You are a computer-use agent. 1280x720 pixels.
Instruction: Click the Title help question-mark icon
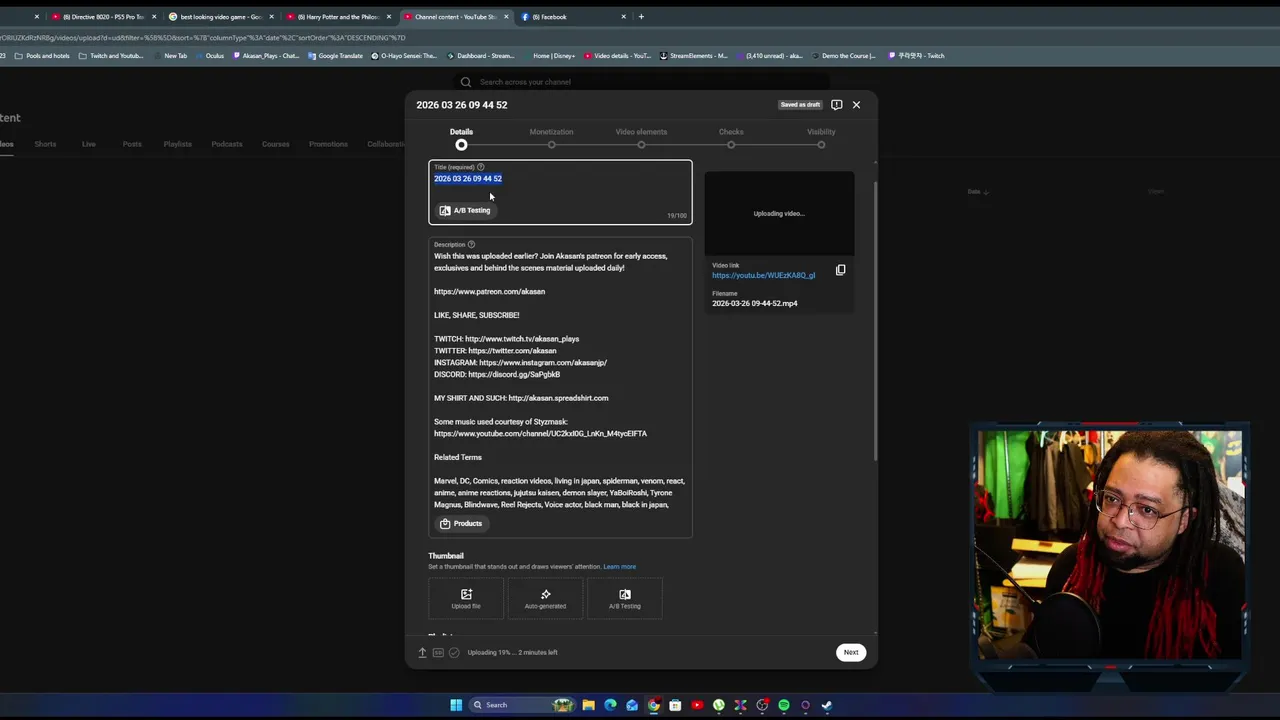(480, 167)
